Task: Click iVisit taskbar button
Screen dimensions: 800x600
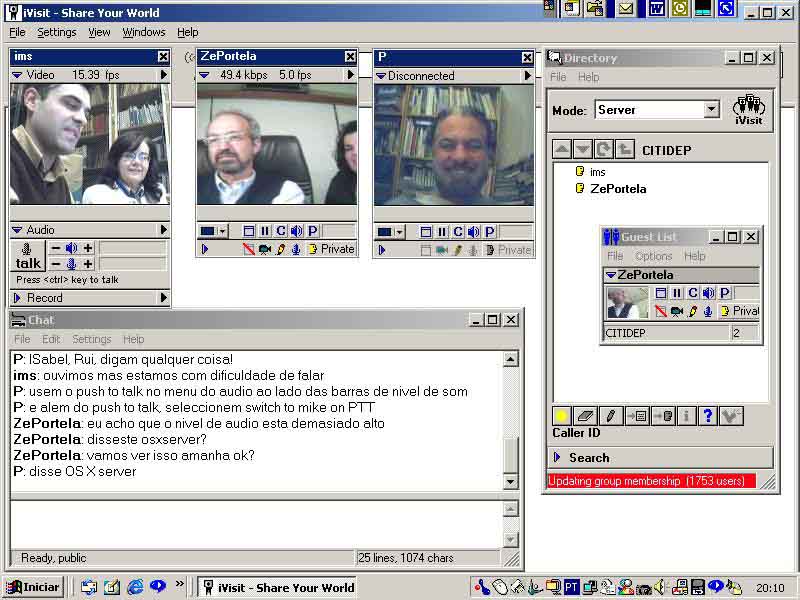Action: [x=277, y=588]
